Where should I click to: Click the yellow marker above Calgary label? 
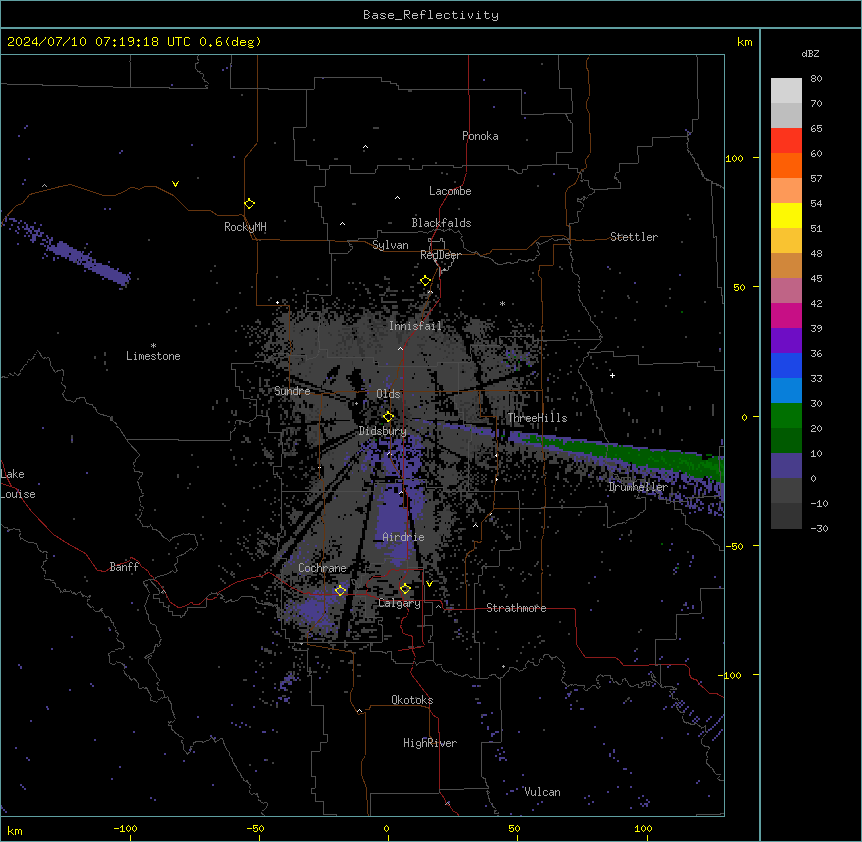click(x=405, y=589)
